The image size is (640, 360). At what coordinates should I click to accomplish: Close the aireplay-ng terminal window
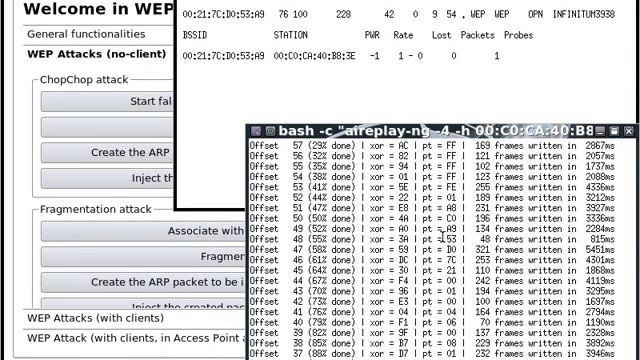point(629,131)
